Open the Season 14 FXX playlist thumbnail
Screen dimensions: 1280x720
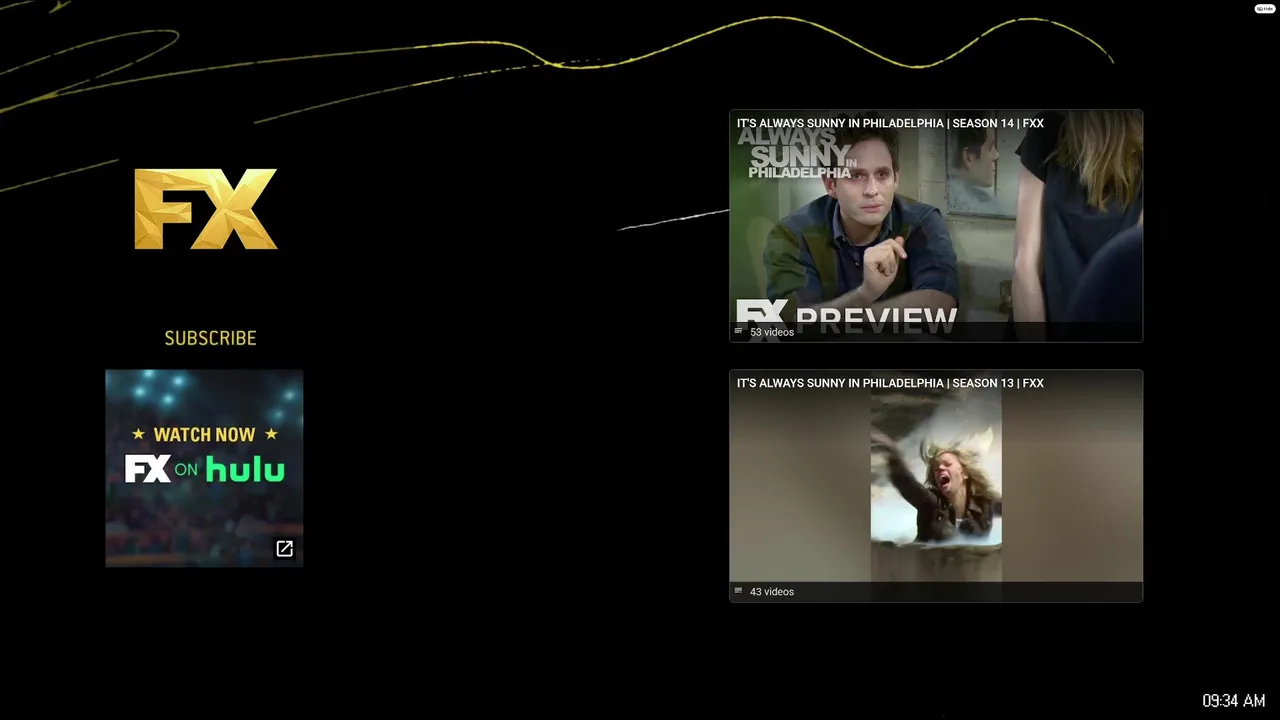coord(936,226)
